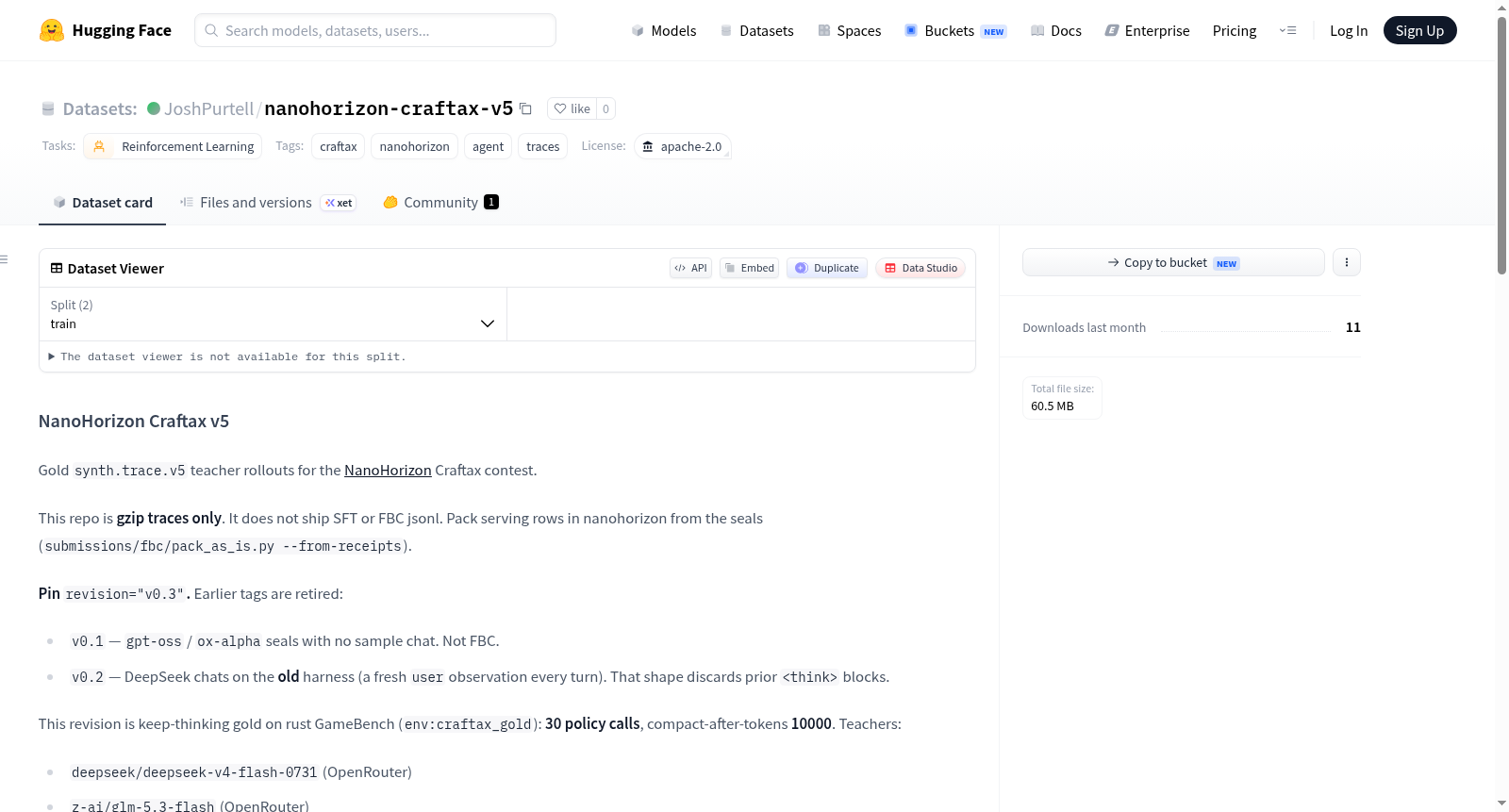
Task: Click the Dataset Viewer table icon
Action: click(x=57, y=269)
